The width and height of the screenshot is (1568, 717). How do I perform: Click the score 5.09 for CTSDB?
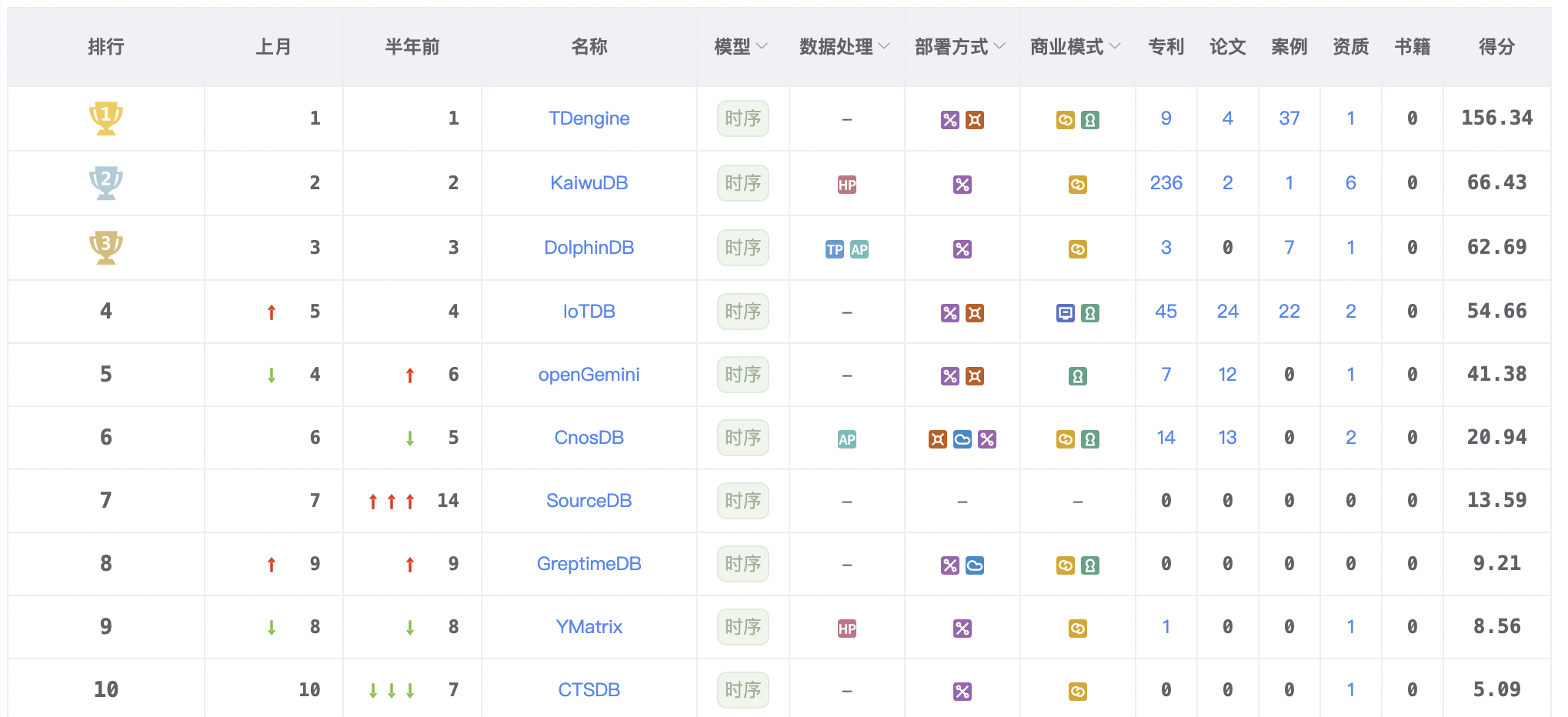coord(1497,690)
